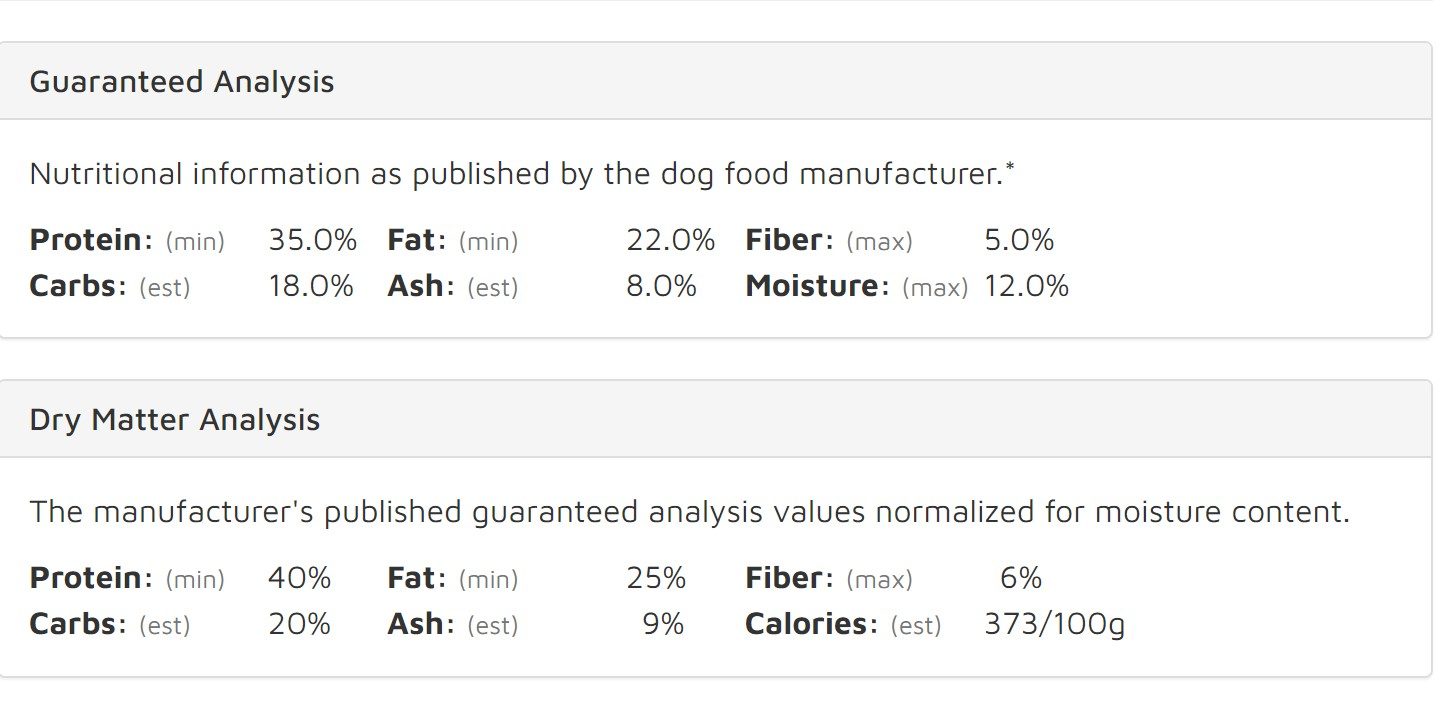Click the asterisk footnote after 'manufacturer.'

[1010, 166]
